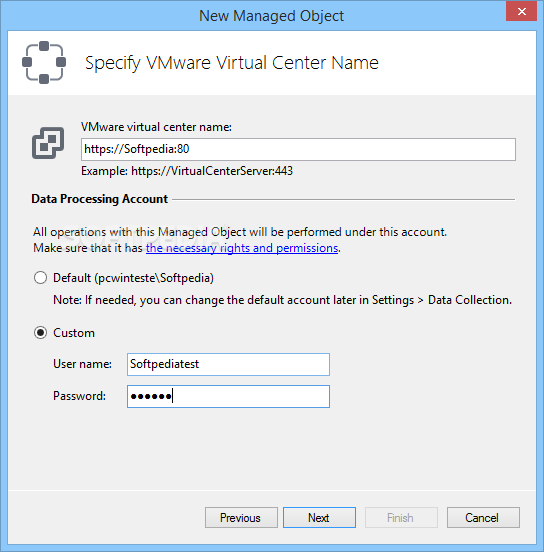
Task: Select the Default account radio button
Action: 40,278
